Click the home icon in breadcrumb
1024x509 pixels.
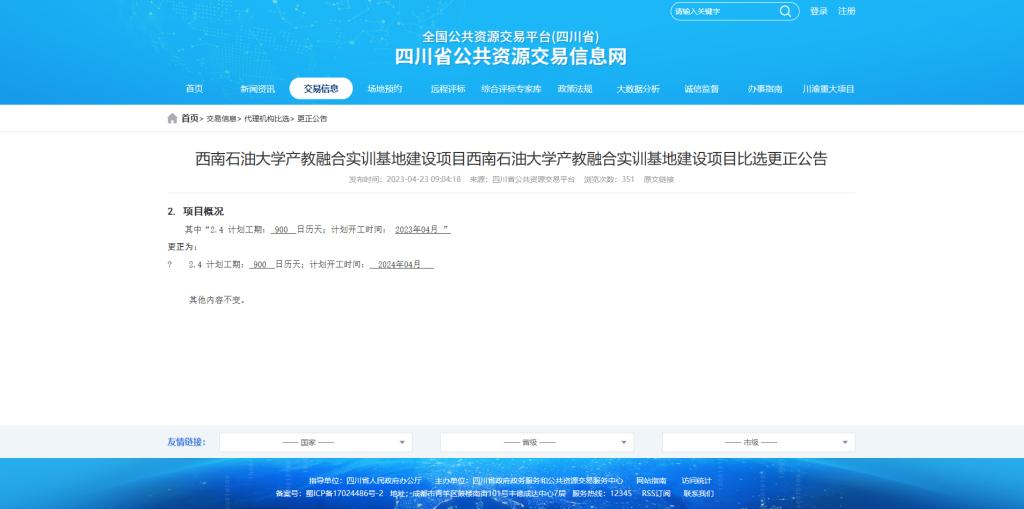172,118
